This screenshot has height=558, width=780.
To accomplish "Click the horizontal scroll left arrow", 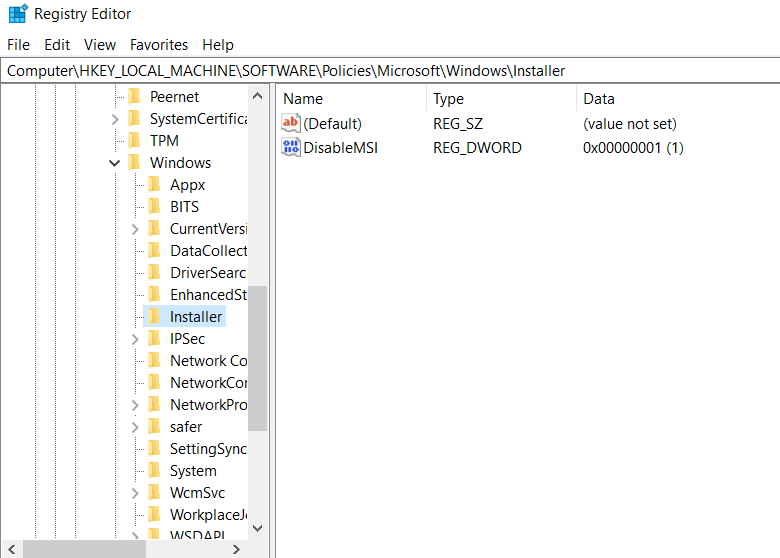I will pyautogui.click(x=11, y=549).
